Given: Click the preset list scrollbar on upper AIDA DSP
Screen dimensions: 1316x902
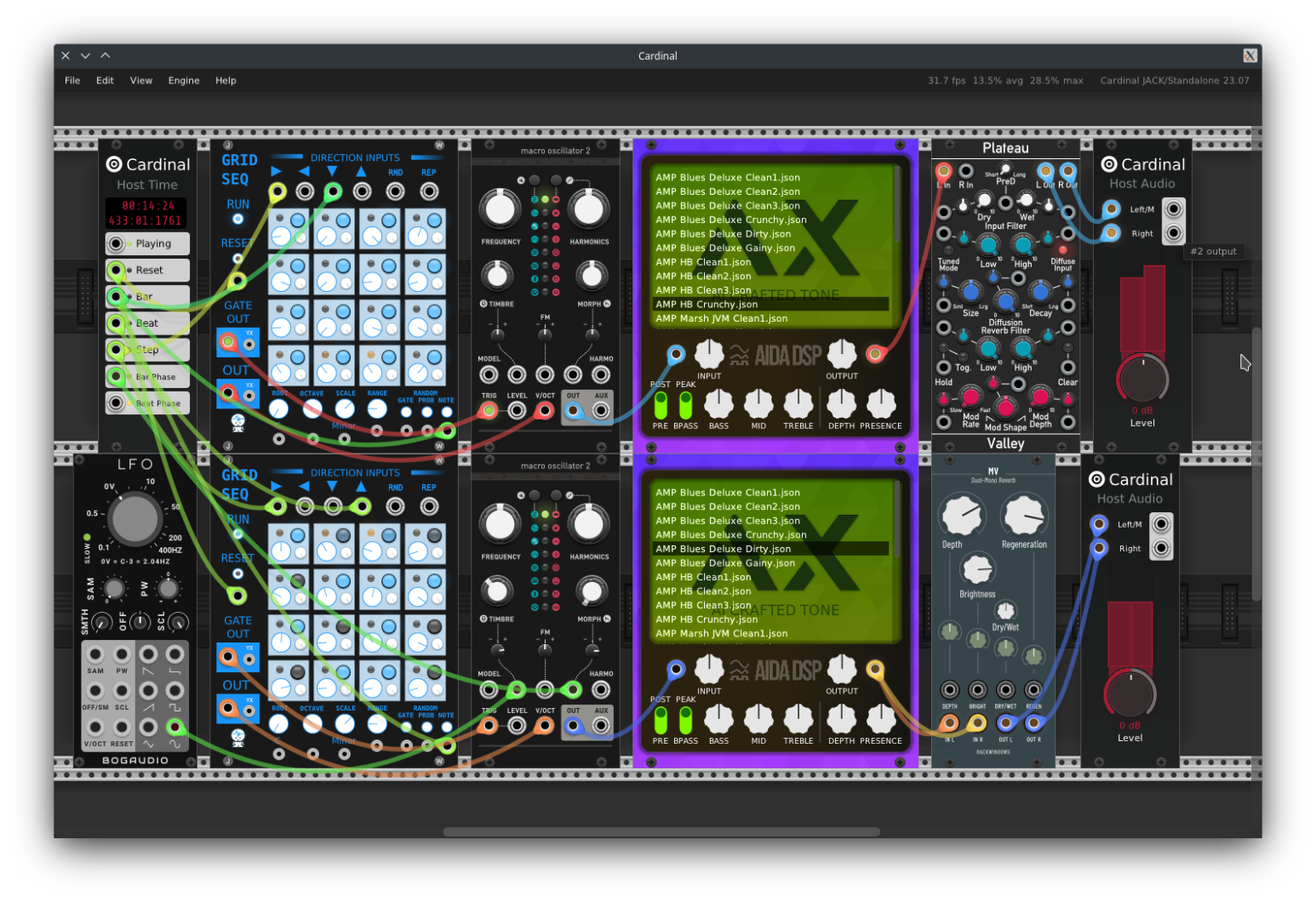Looking at the screenshot, I should point(898,203).
